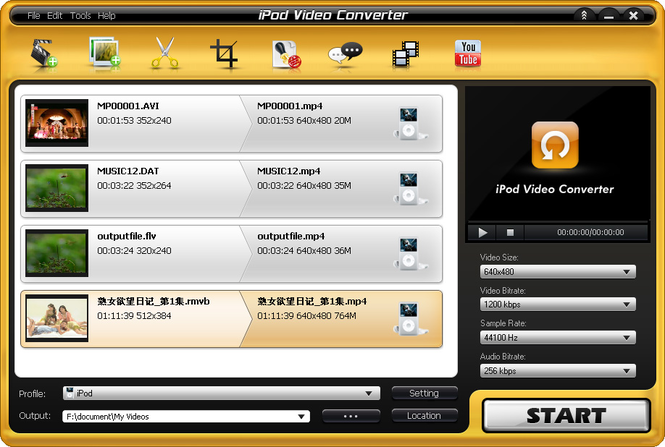665x447 pixels.
Task: Click iPod device icon in the highlighted rmvb row
Action: (x=409, y=319)
